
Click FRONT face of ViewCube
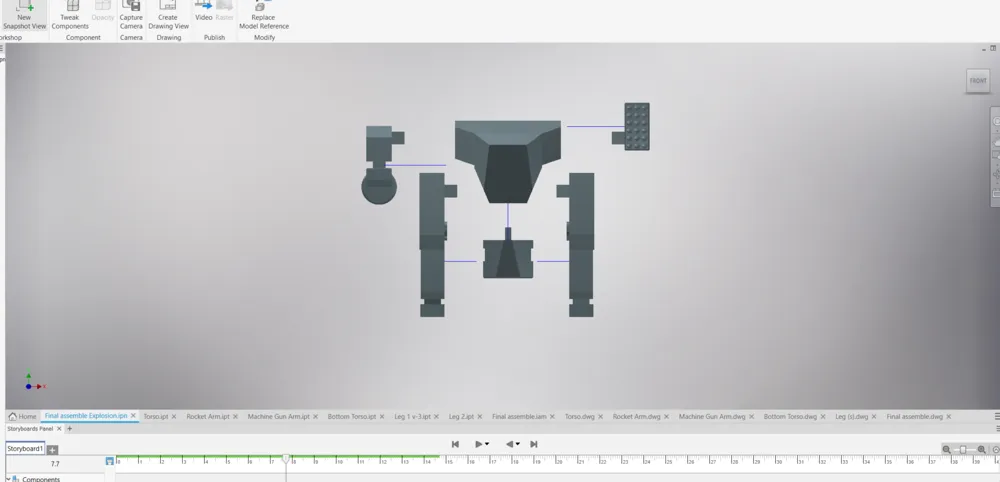[978, 81]
